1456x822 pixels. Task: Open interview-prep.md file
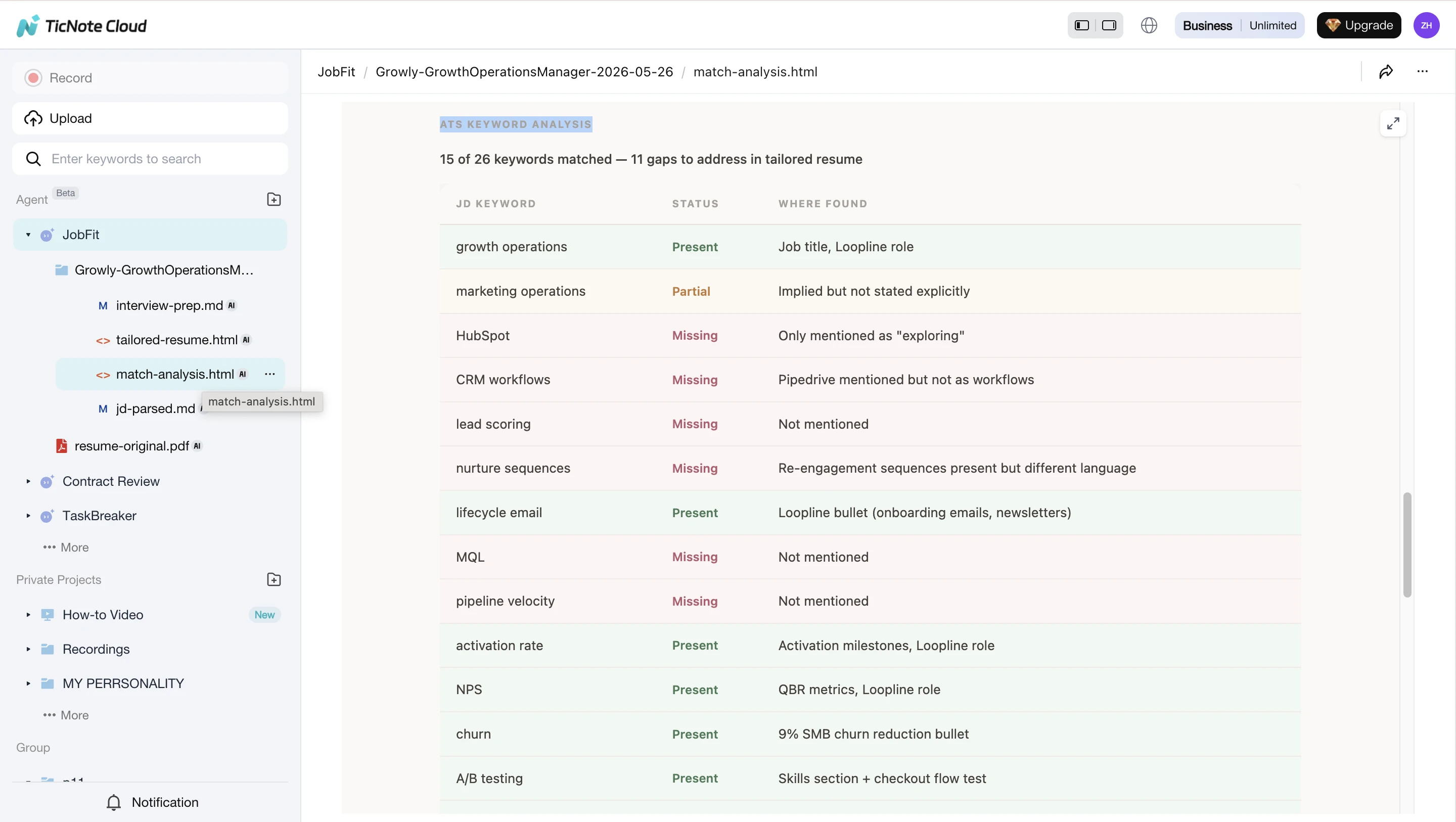click(x=169, y=305)
